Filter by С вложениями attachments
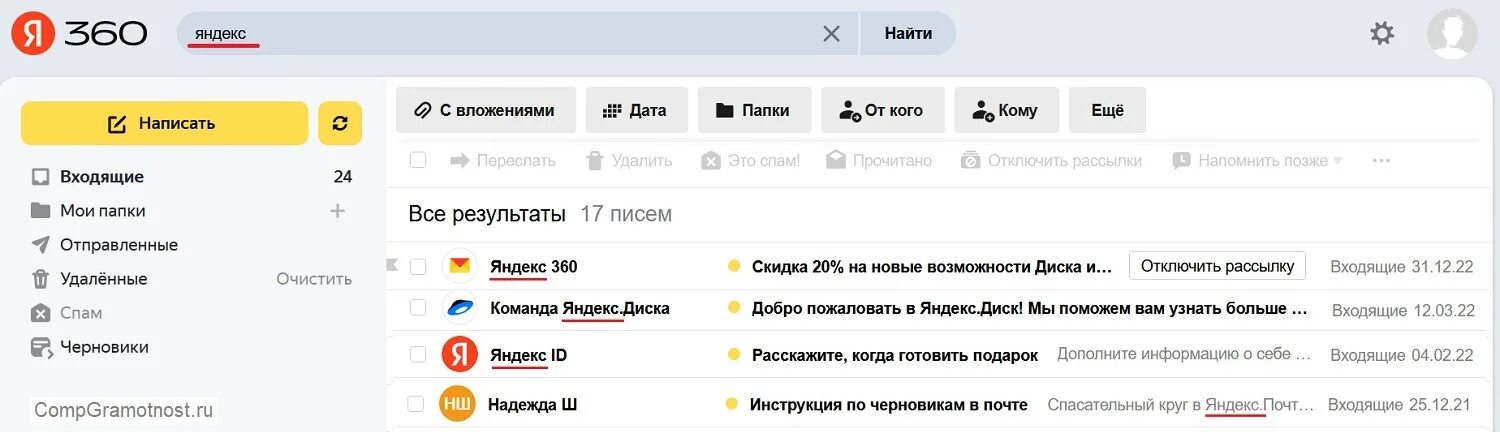The width and height of the screenshot is (1500, 432). [x=486, y=110]
